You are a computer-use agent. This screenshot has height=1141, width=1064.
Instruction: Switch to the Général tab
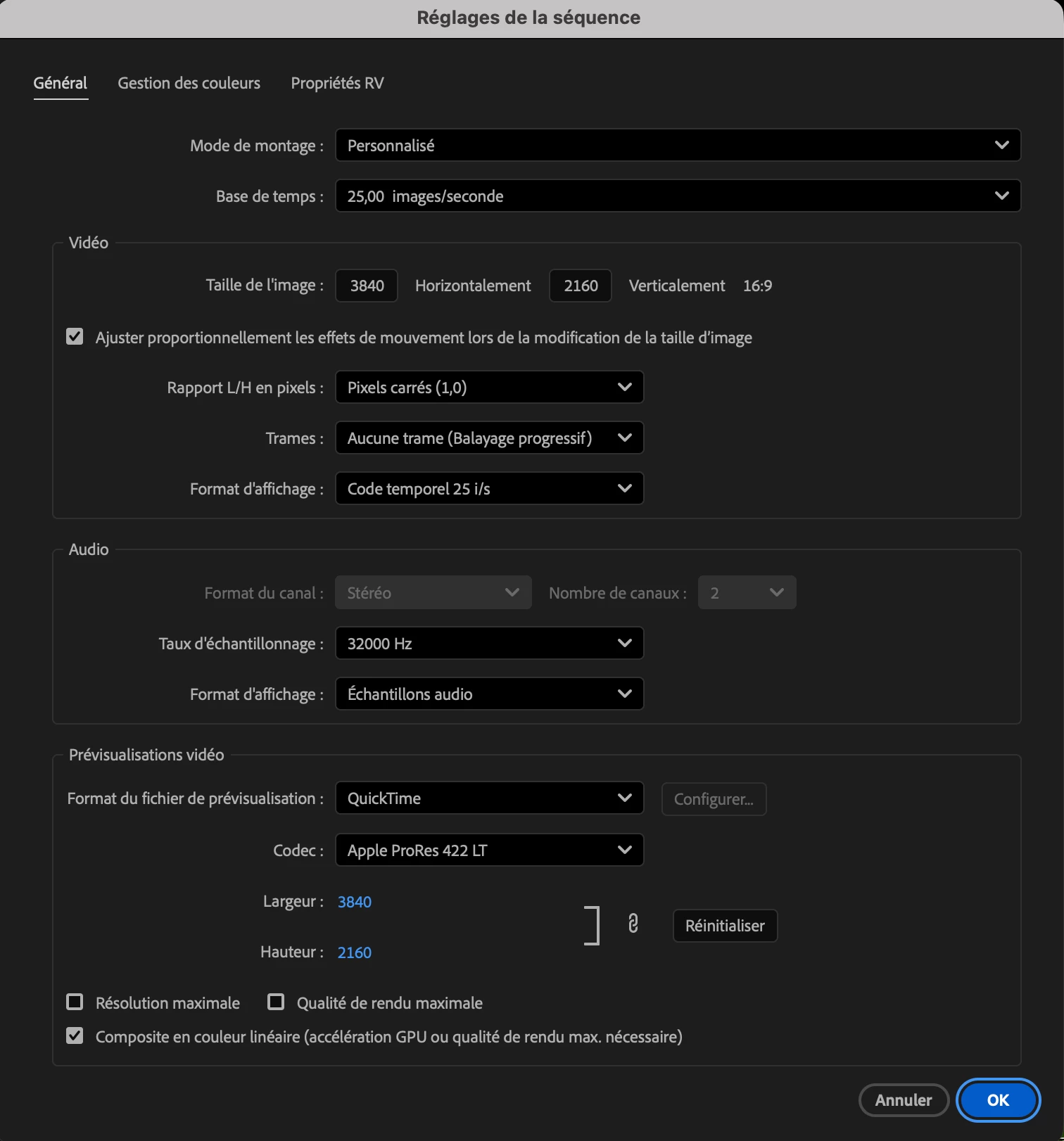click(x=61, y=83)
